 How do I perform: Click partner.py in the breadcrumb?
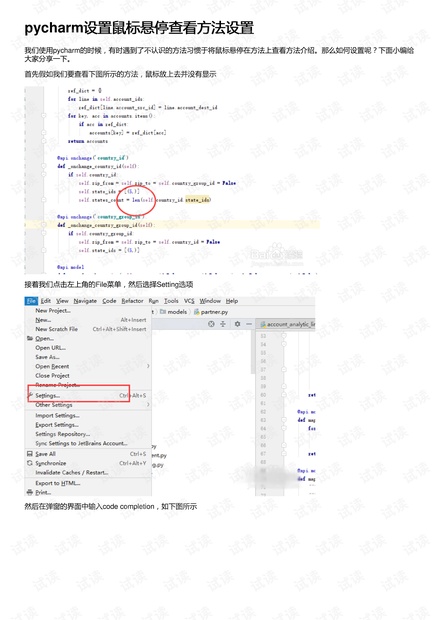[211, 312]
